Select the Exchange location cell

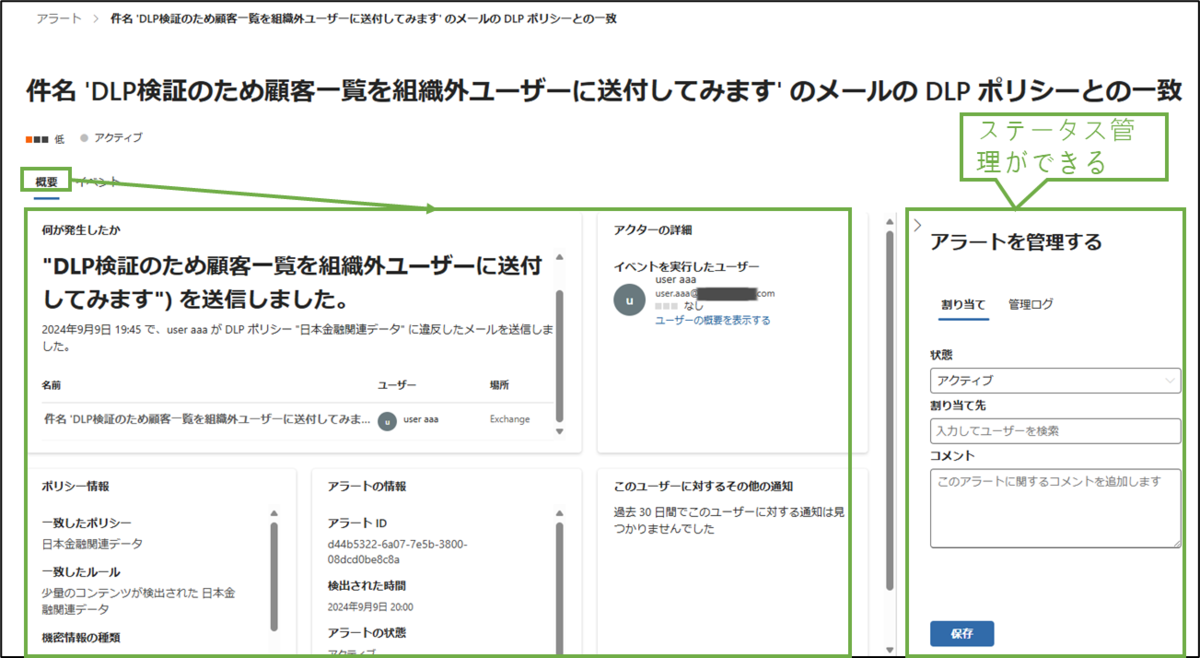(508, 420)
